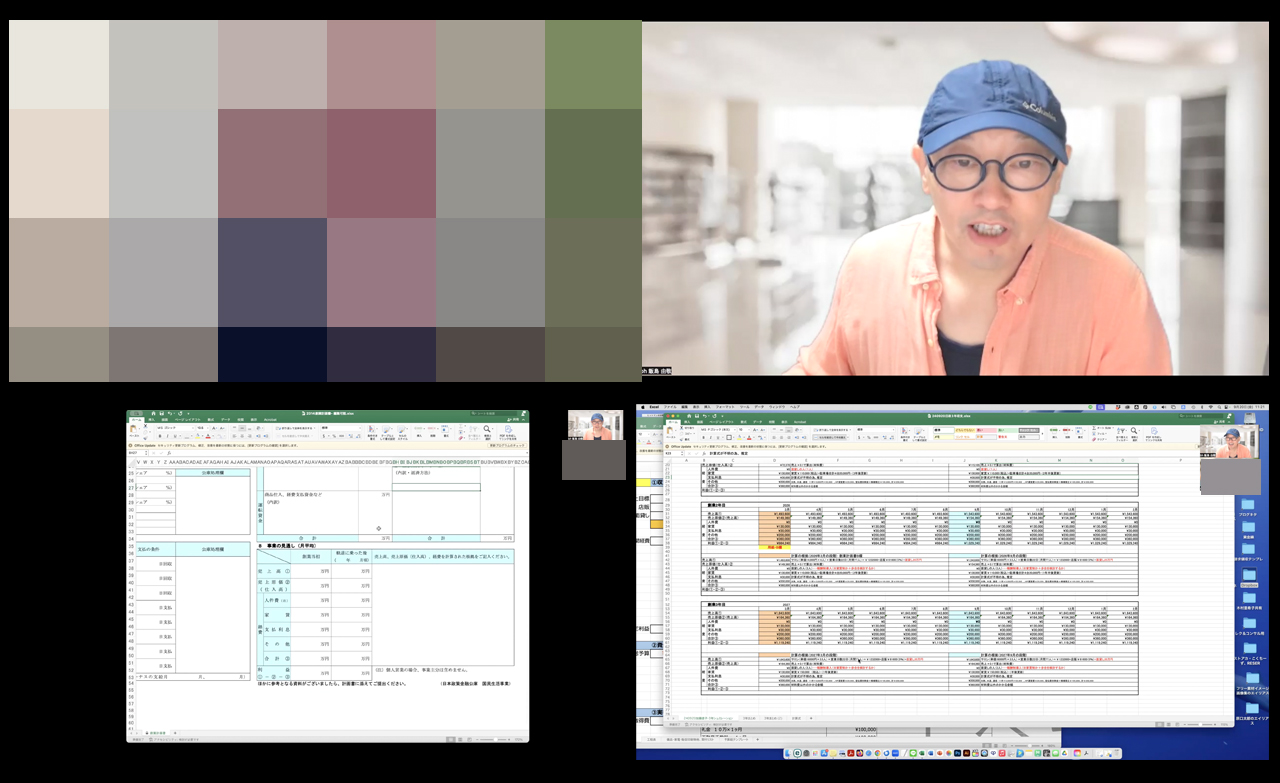Open Conditional Formatting in left Excel

point(372,432)
